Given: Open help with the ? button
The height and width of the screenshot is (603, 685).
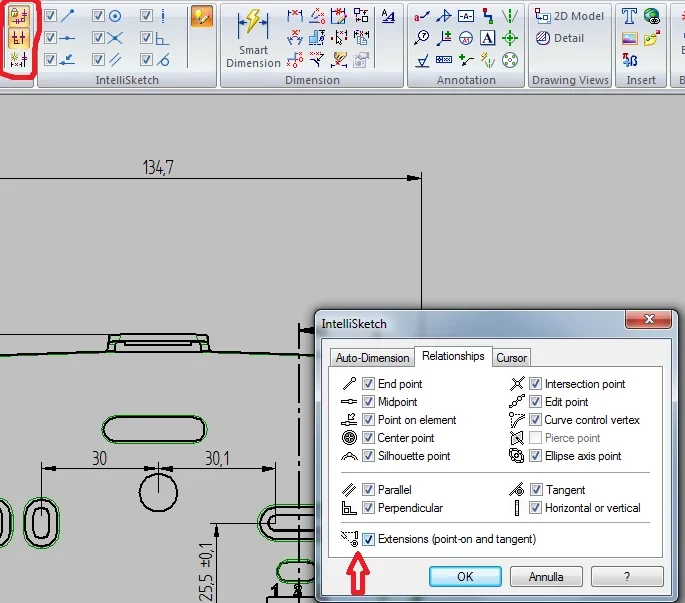Looking at the screenshot, I should click(627, 577).
